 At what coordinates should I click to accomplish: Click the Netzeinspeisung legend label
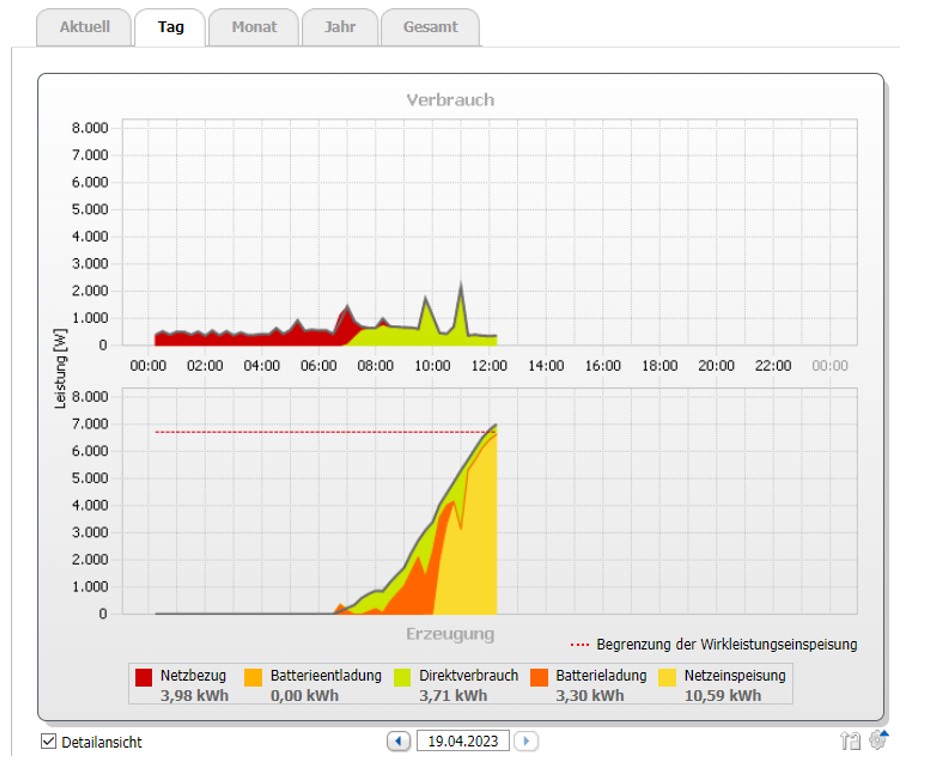[735, 676]
